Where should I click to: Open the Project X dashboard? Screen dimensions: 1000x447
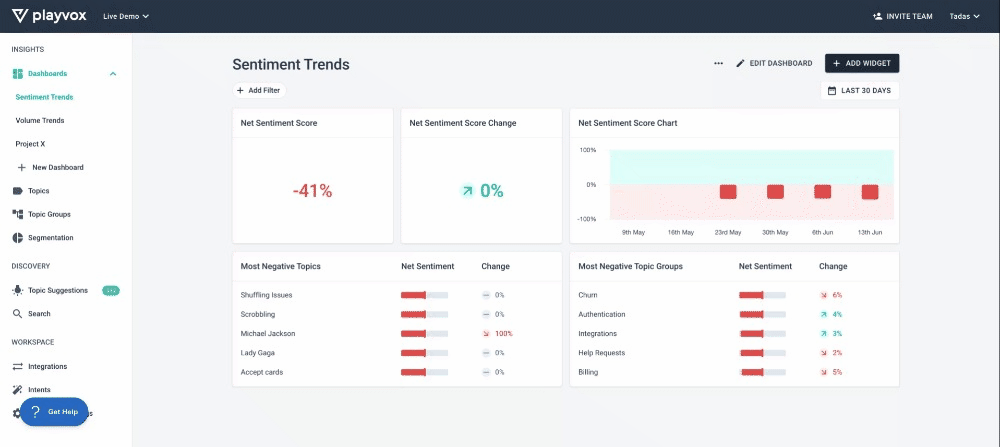[x=30, y=144]
